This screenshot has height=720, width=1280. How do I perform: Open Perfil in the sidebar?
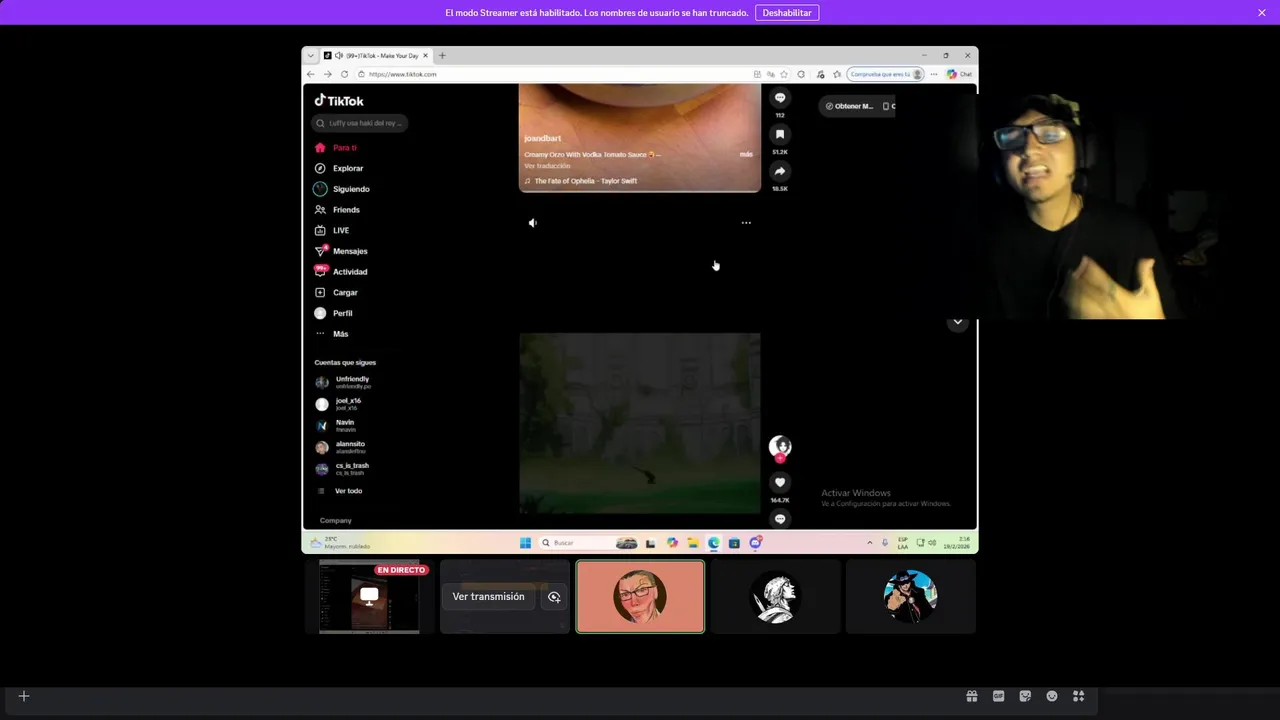pyautogui.click(x=334, y=313)
